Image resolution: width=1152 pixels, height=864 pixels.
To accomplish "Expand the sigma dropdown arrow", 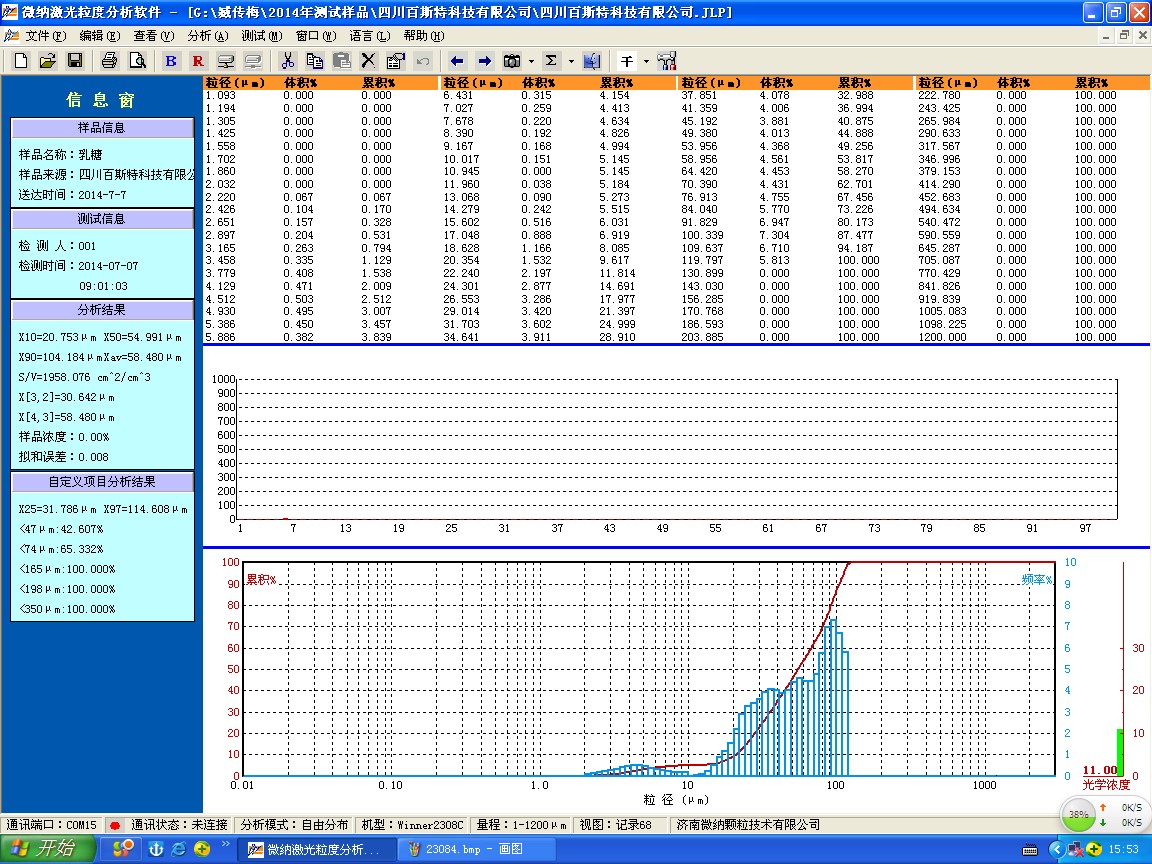I will pyautogui.click(x=571, y=61).
